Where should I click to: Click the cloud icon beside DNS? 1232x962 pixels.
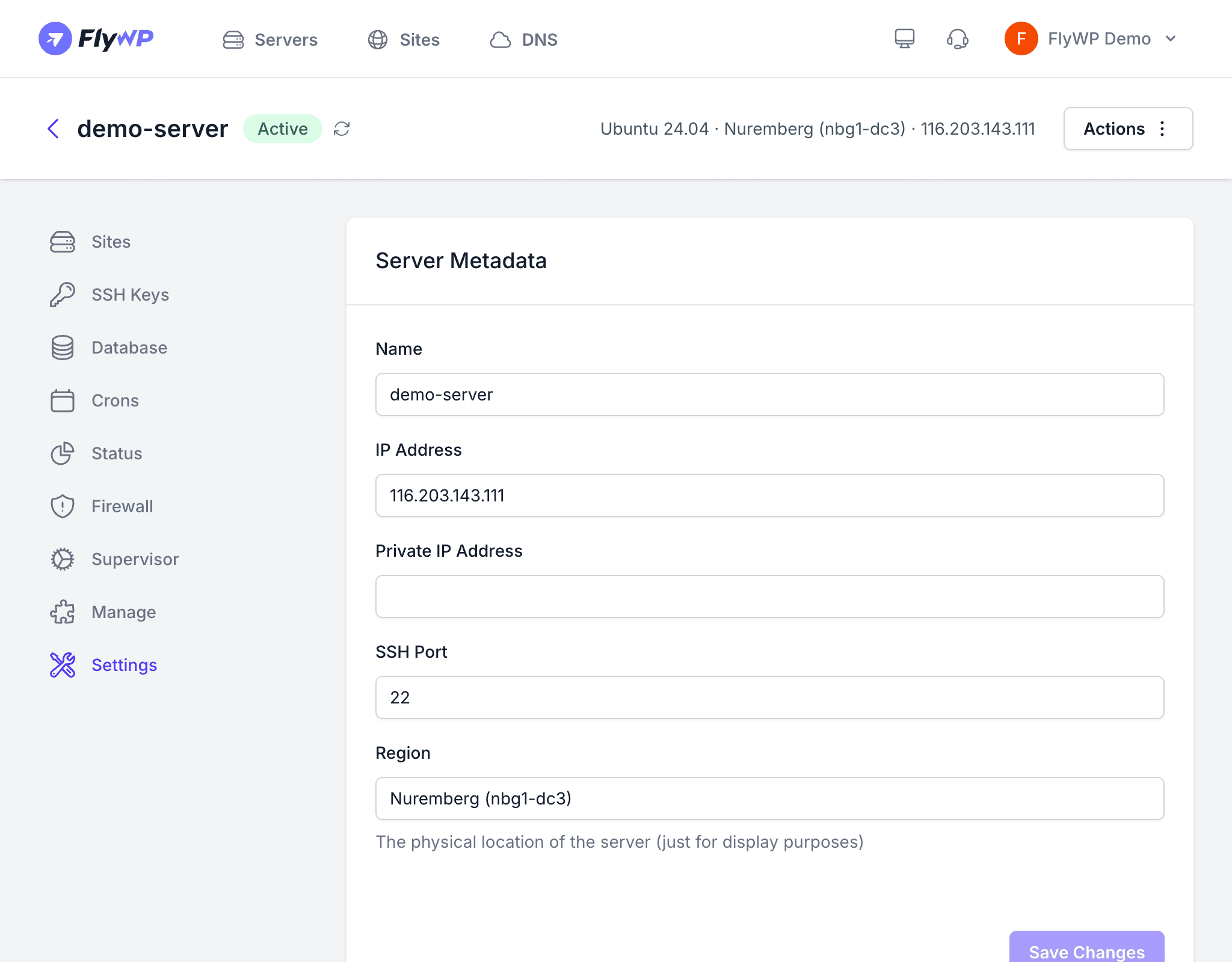[500, 40]
